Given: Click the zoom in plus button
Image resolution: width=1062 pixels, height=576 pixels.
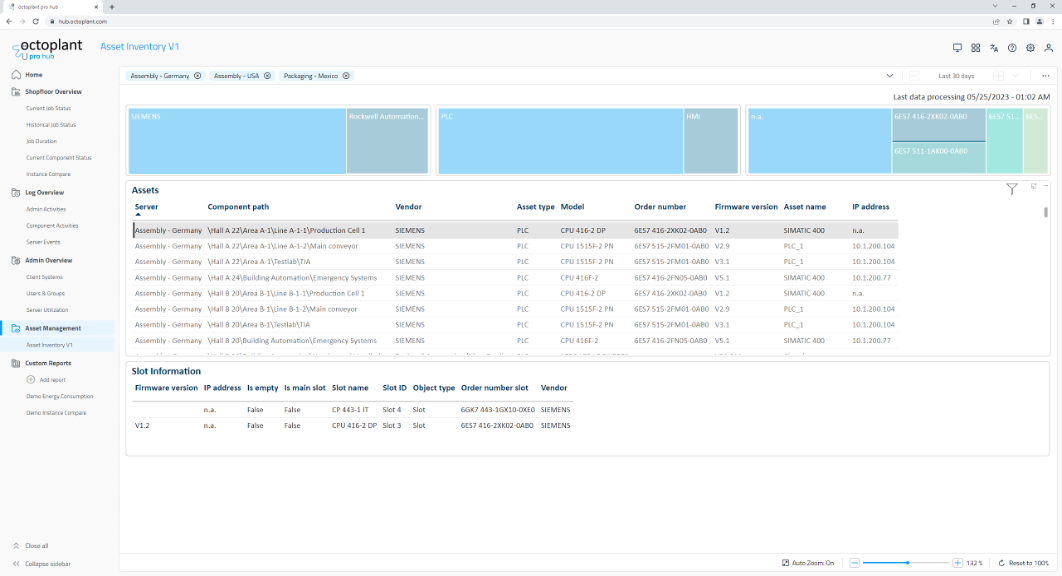Looking at the screenshot, I should [957, 563].
